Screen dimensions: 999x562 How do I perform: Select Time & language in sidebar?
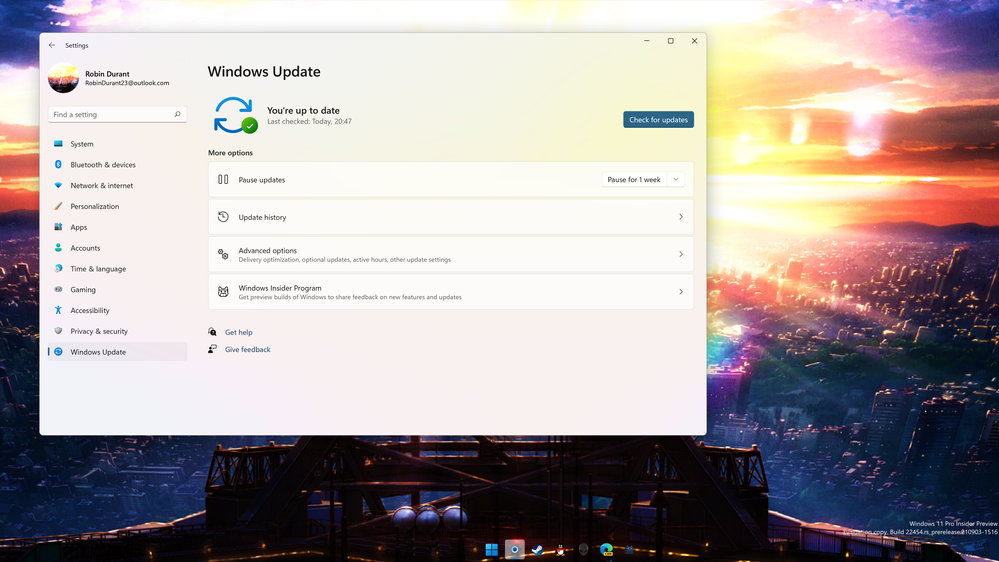(117, 269)
